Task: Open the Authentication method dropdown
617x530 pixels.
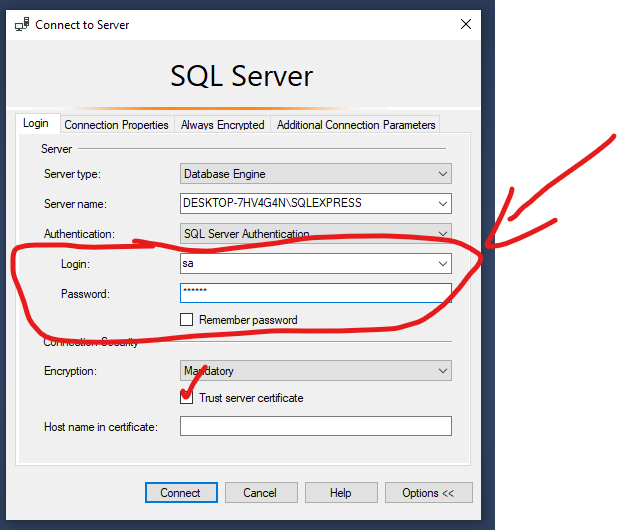Action: [443, 233]
